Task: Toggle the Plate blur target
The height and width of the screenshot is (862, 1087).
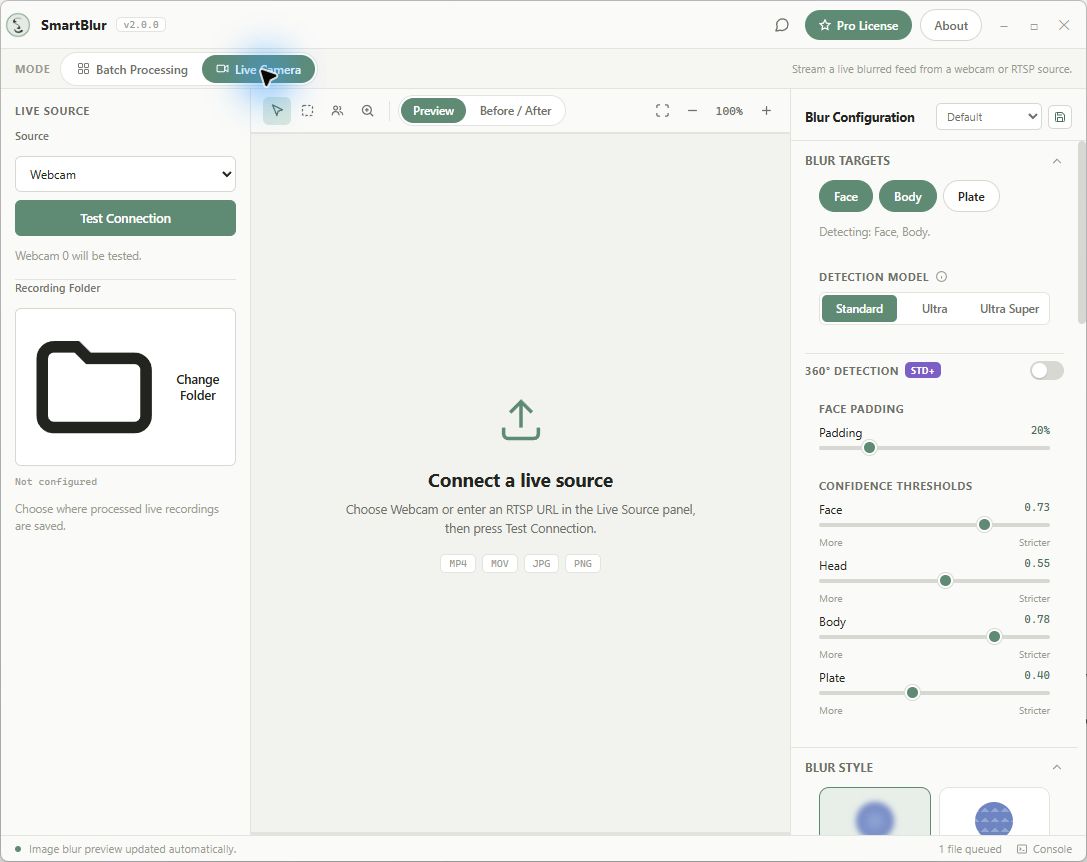Action: (971, 196)
